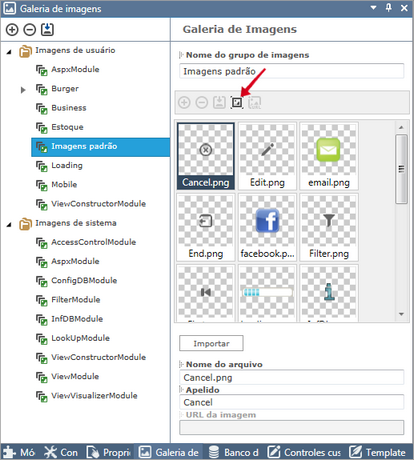Collapse the Imagens de sistema folder
This screenshot has width=414, height=460.
[9, 225]
